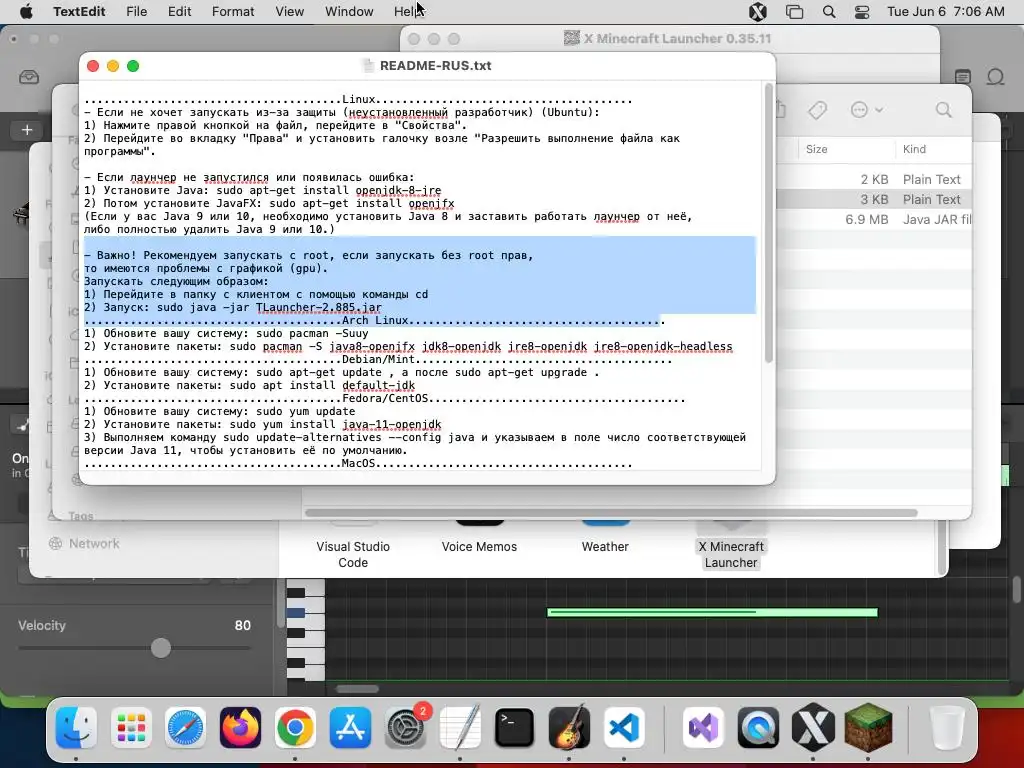The image size is (1024, 768).
Task: Open Minecraft grass block from the Dock
Action: tap(868, 728)
